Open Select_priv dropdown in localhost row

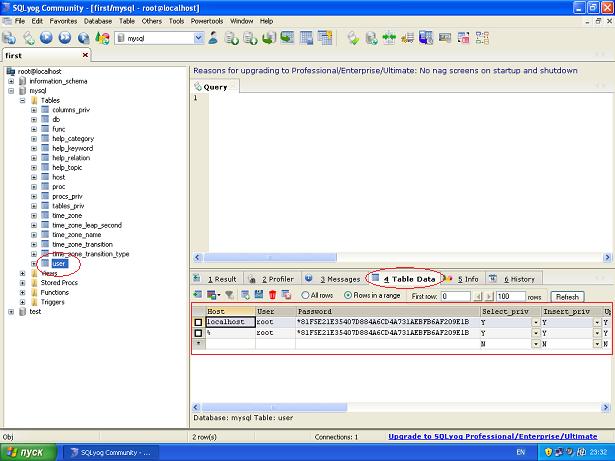[536, 322]
